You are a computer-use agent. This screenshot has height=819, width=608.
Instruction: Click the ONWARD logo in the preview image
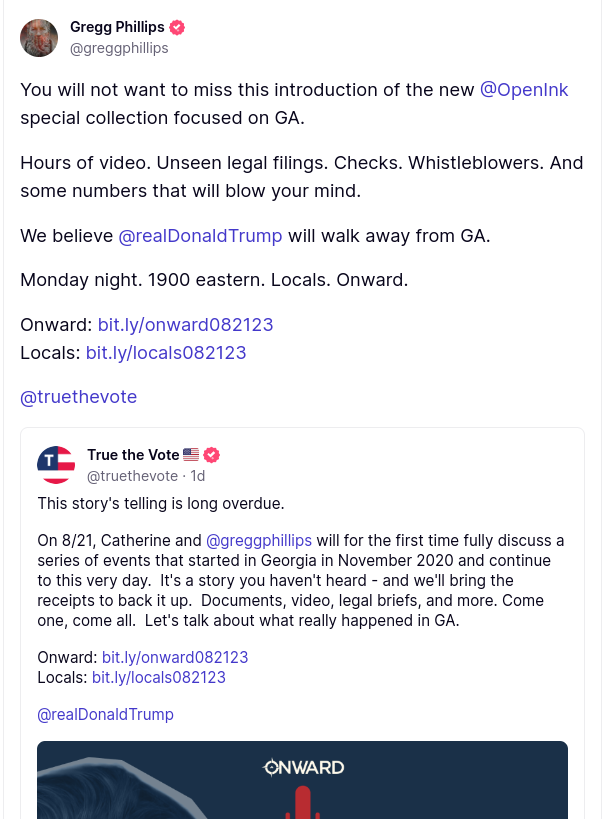303,768
